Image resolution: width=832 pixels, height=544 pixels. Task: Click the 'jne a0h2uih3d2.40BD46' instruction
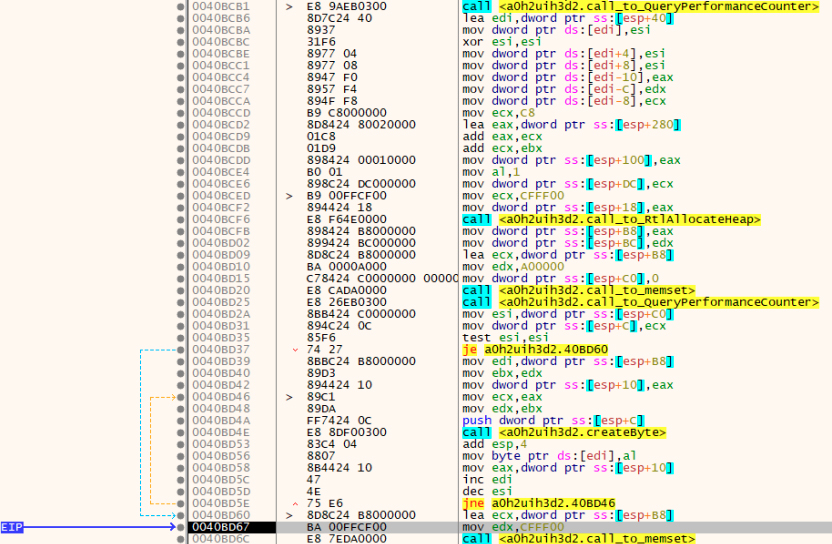tap(539, 503)
